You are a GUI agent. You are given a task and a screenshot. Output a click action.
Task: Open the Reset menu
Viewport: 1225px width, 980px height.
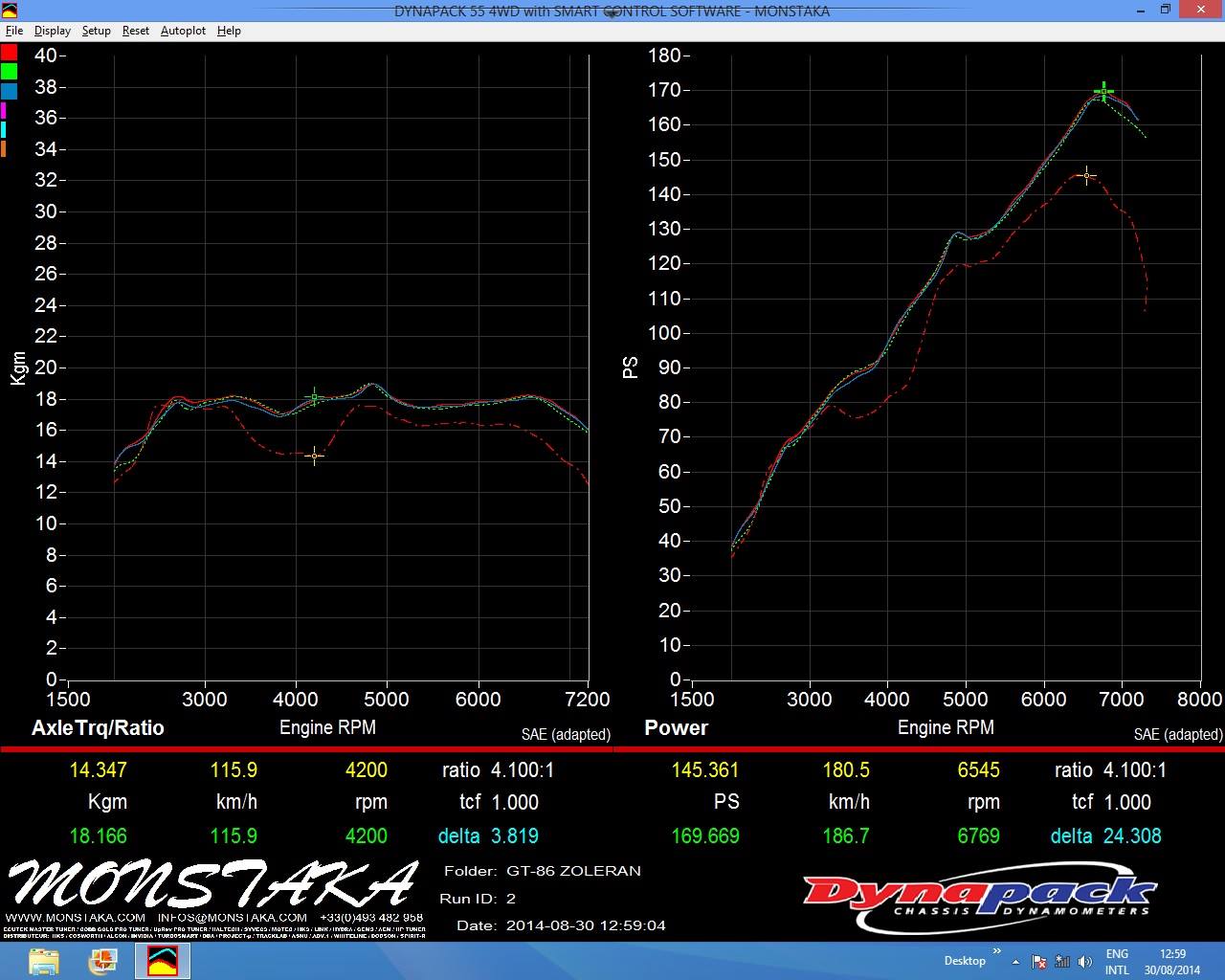(136, 31)
